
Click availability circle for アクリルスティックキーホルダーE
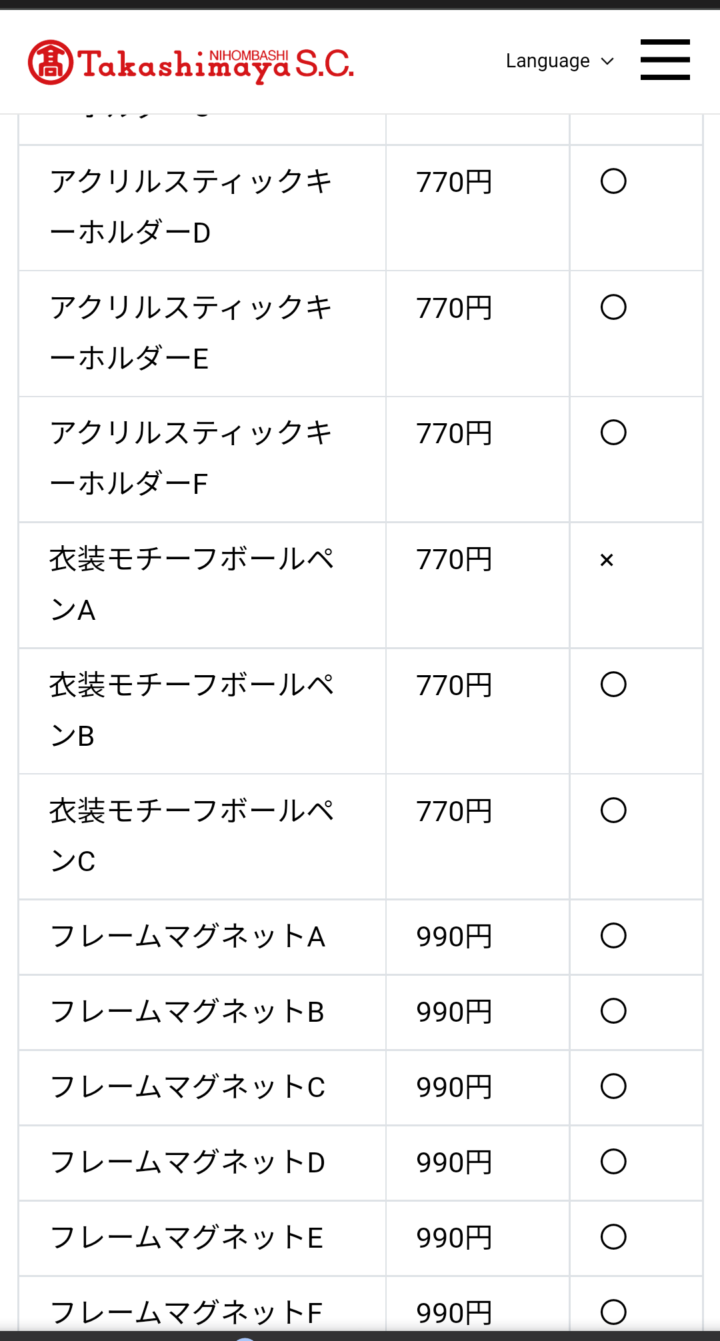(x=613, y=307)
